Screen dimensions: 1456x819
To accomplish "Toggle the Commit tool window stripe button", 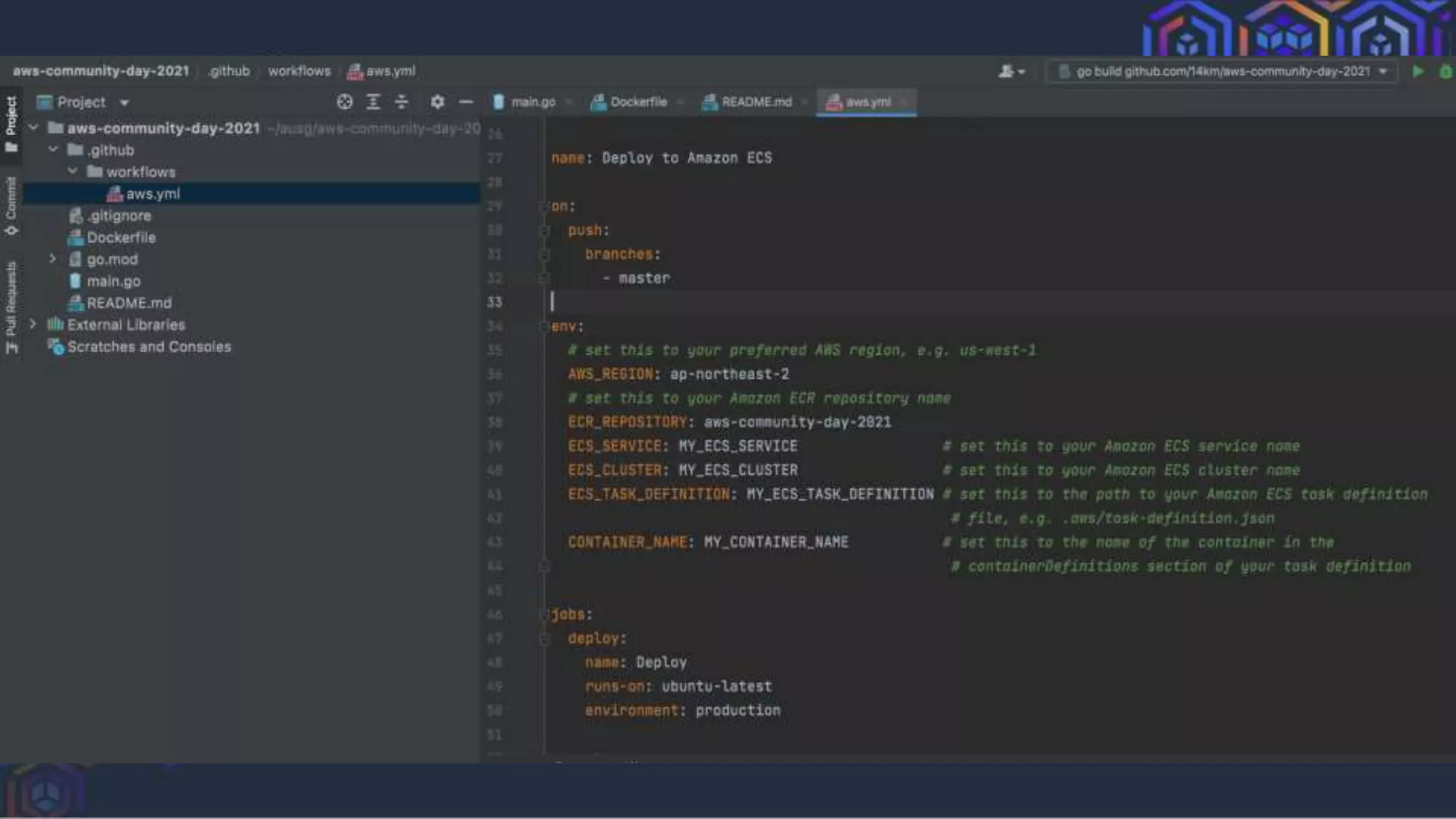I will click(x=11, y=206).
